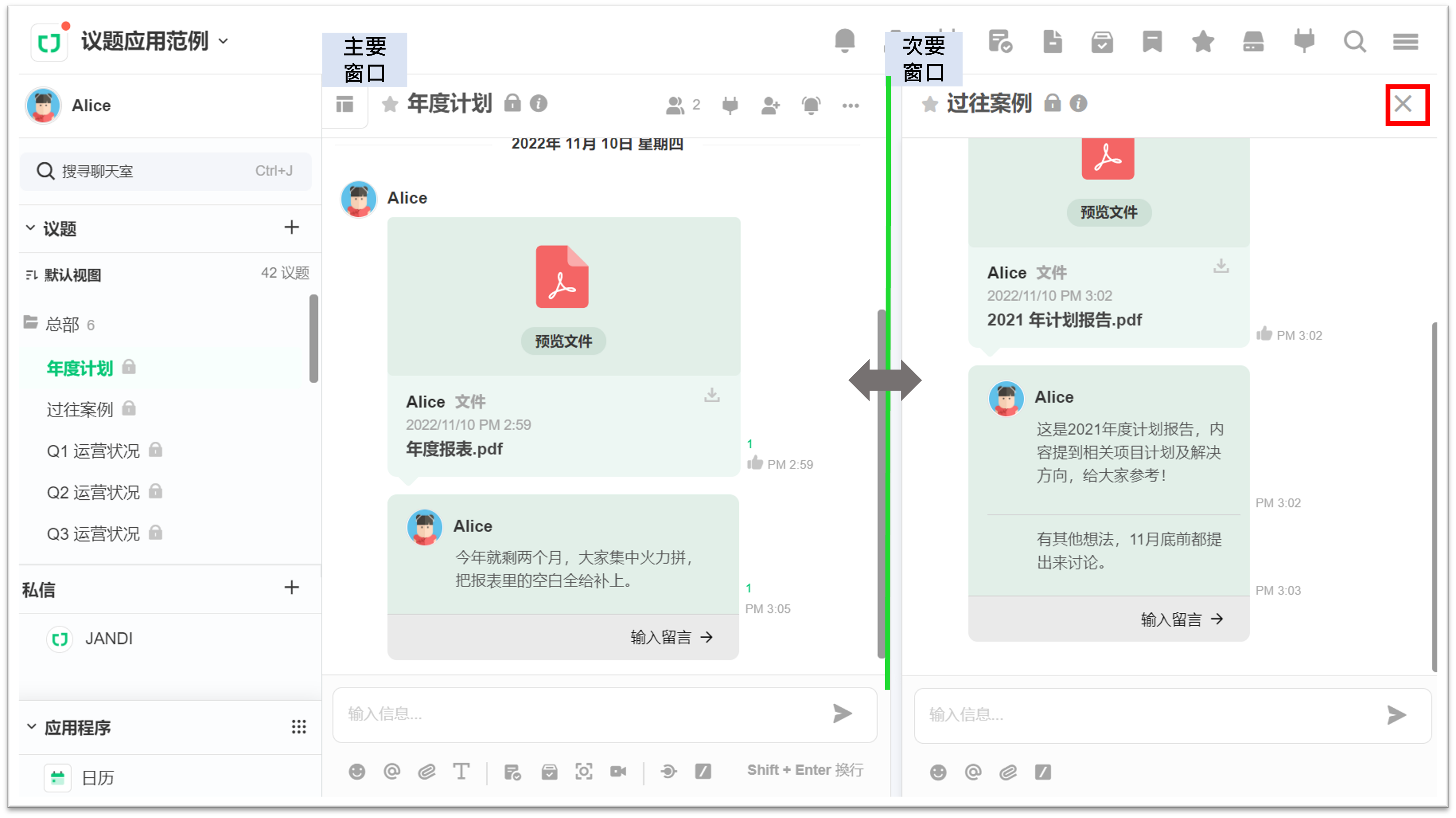Click 预览文件 button for 年度报表.pdf
1456x818 pixels.
click(x=563, y=341)
